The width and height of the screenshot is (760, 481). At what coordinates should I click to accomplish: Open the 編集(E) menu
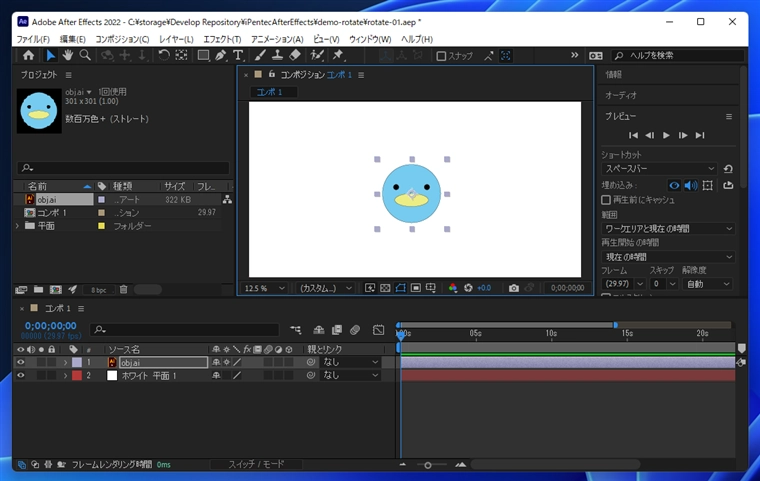(x=73, y=39)
